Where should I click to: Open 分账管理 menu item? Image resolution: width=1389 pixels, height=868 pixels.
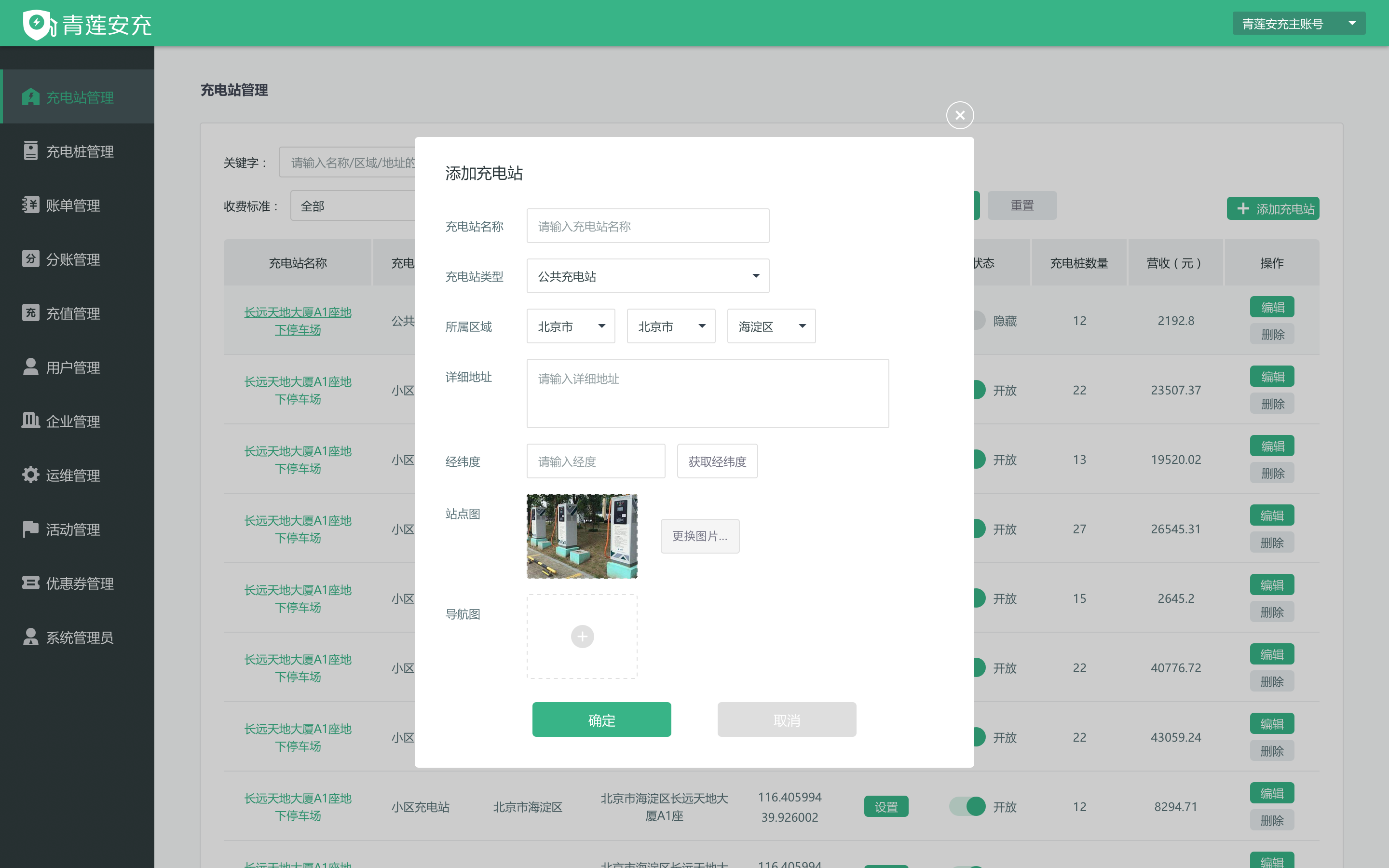(77, 259)
